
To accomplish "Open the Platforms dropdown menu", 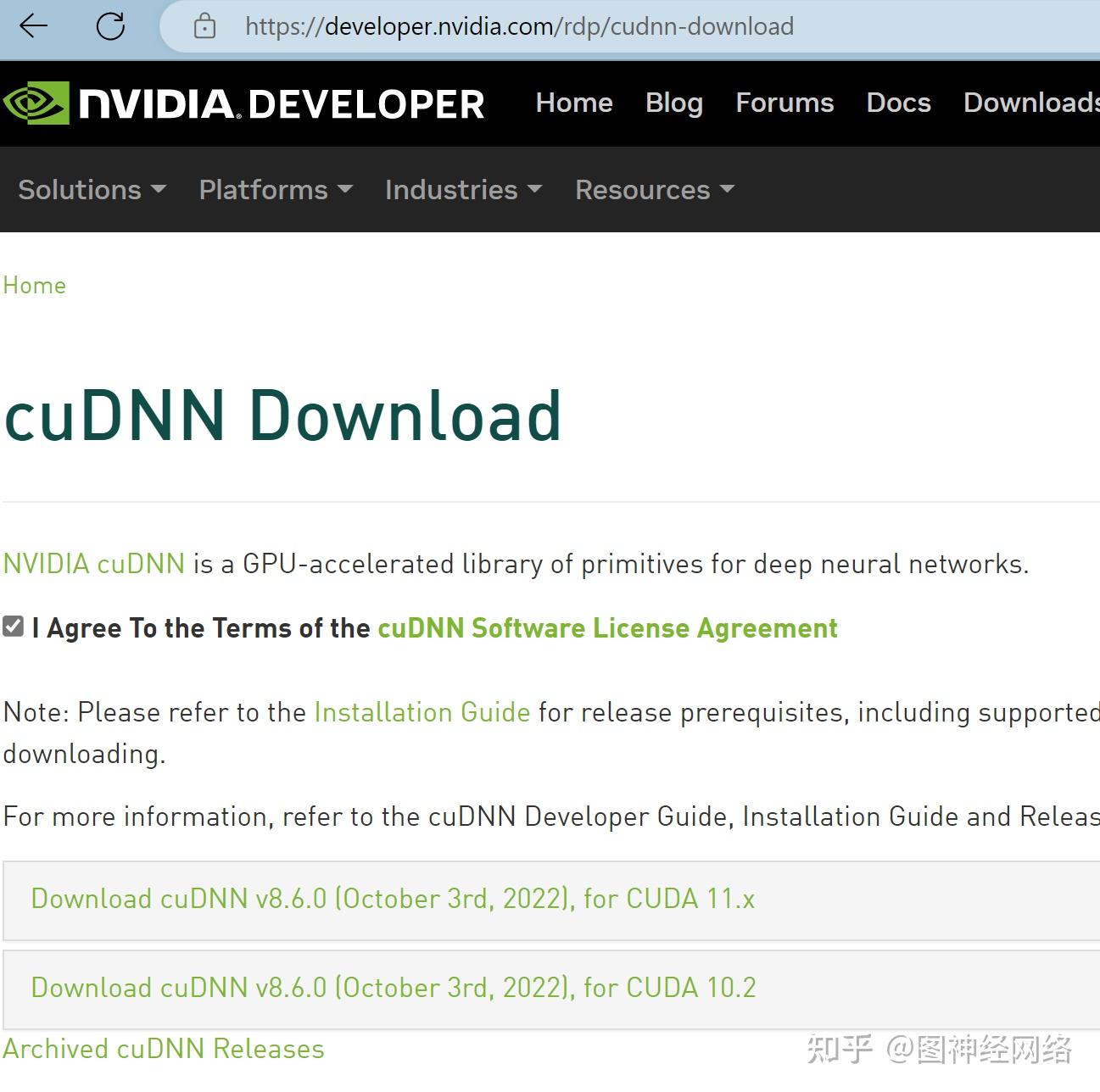I will point(274,190).
